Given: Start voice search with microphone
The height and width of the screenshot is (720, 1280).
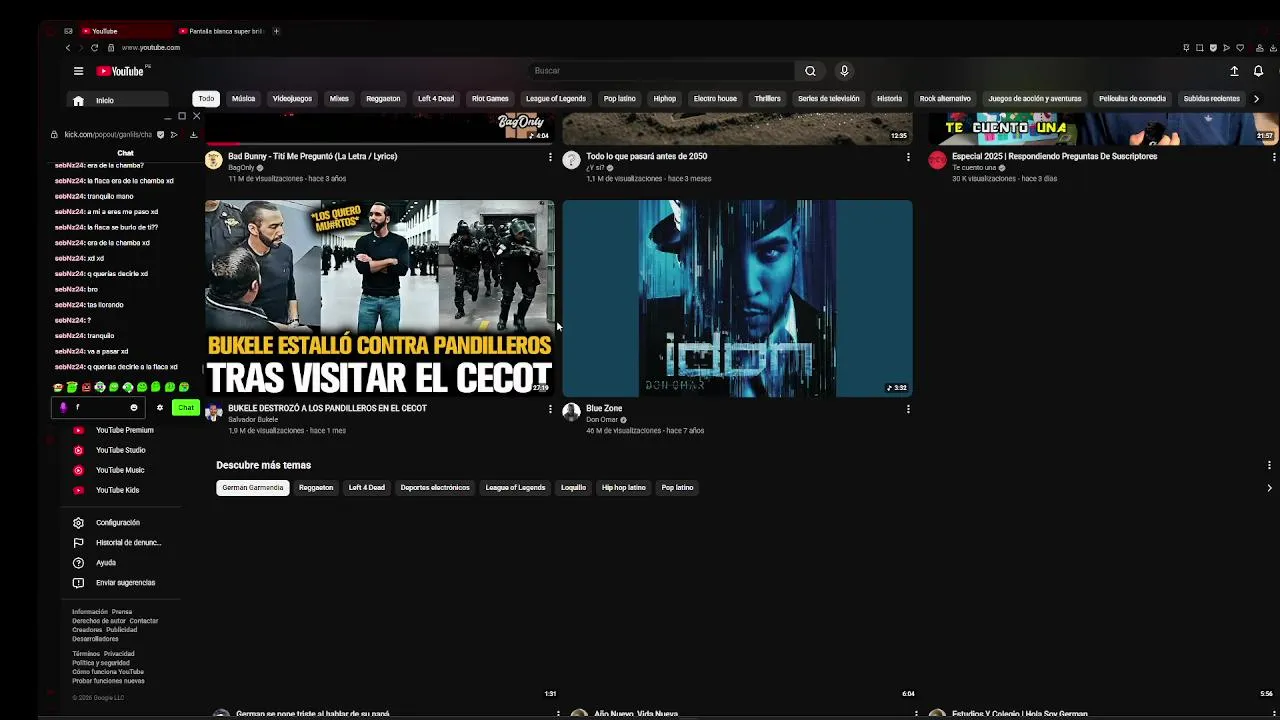Looking at the screenshot, I should tap(844, 71).
